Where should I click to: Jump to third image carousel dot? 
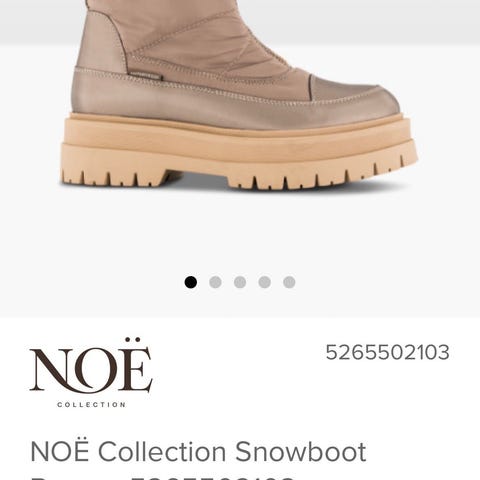click(x=240, y=282)
